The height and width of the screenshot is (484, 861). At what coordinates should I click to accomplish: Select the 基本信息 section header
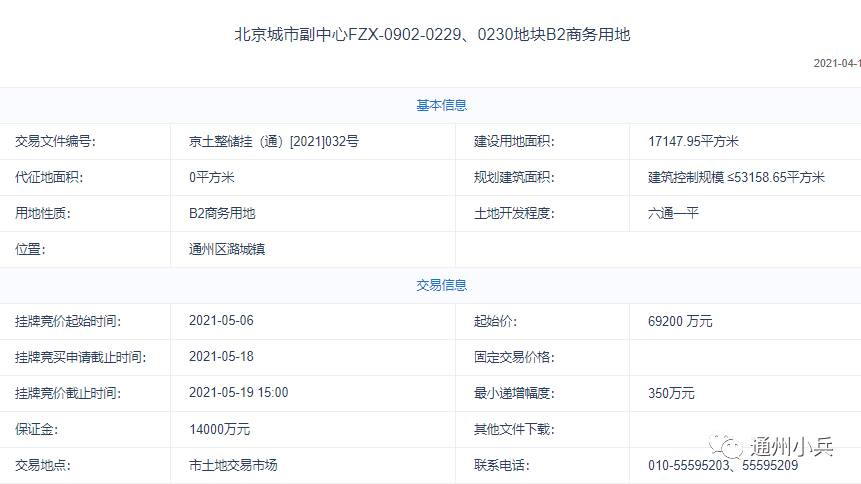tap(441, 105)
